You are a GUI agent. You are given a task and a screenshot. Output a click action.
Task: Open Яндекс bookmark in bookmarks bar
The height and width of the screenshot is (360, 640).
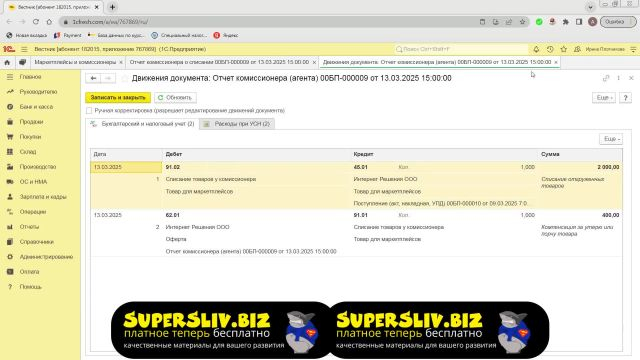click(x=226, y=36)
